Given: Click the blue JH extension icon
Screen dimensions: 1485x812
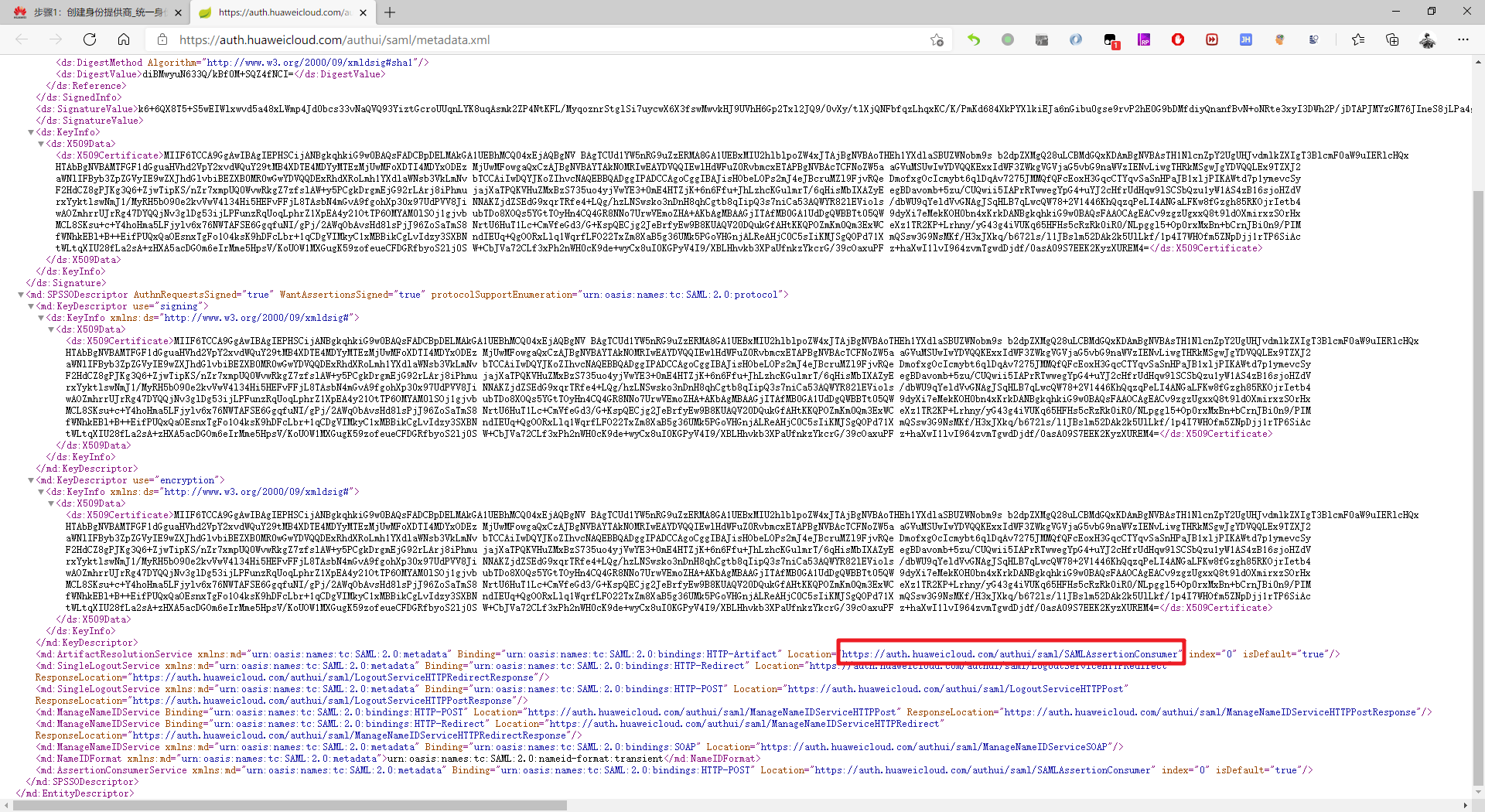Looking at the screenshot, I should 1246,39.
